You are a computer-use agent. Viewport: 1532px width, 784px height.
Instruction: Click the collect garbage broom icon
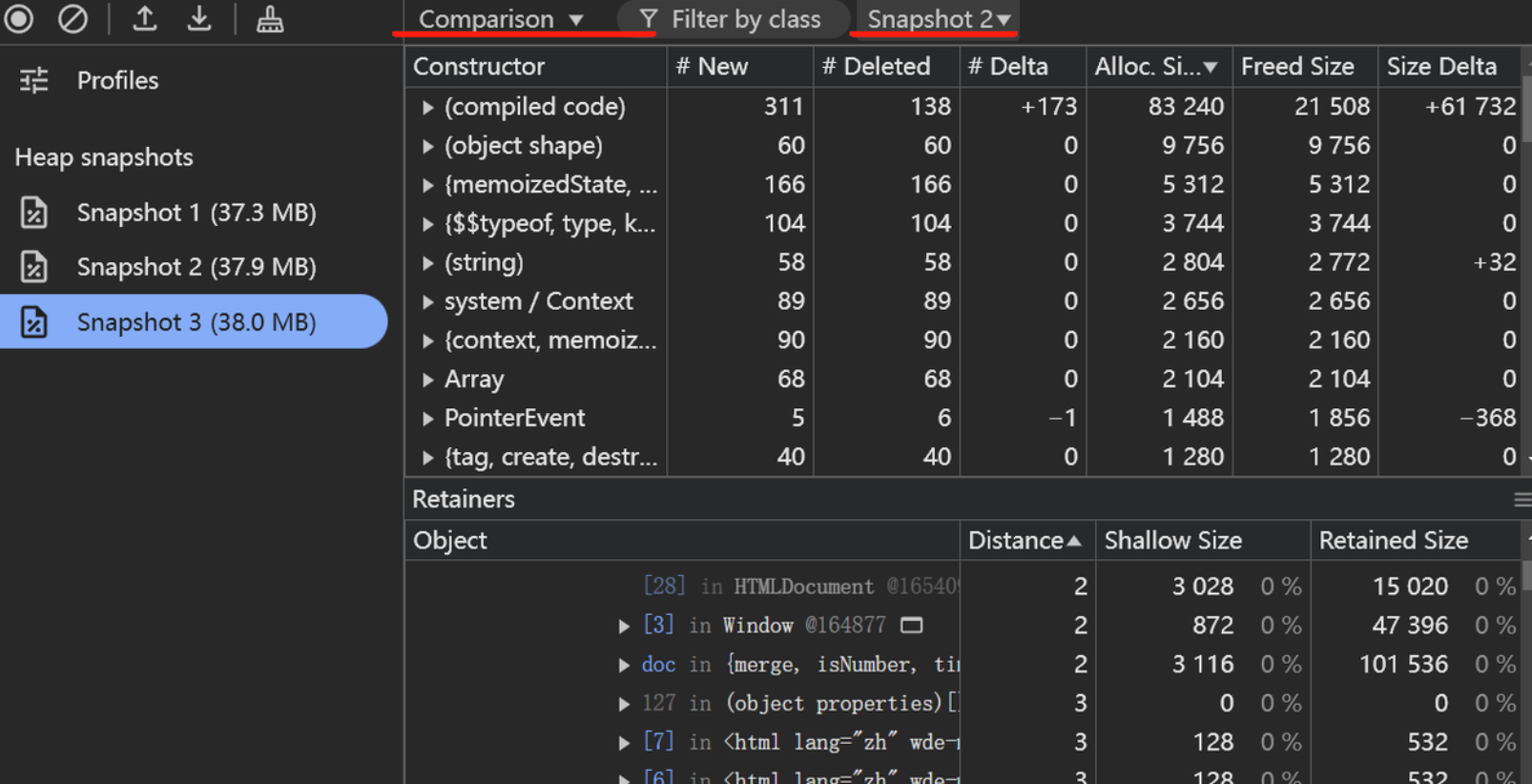pos(270,18)
